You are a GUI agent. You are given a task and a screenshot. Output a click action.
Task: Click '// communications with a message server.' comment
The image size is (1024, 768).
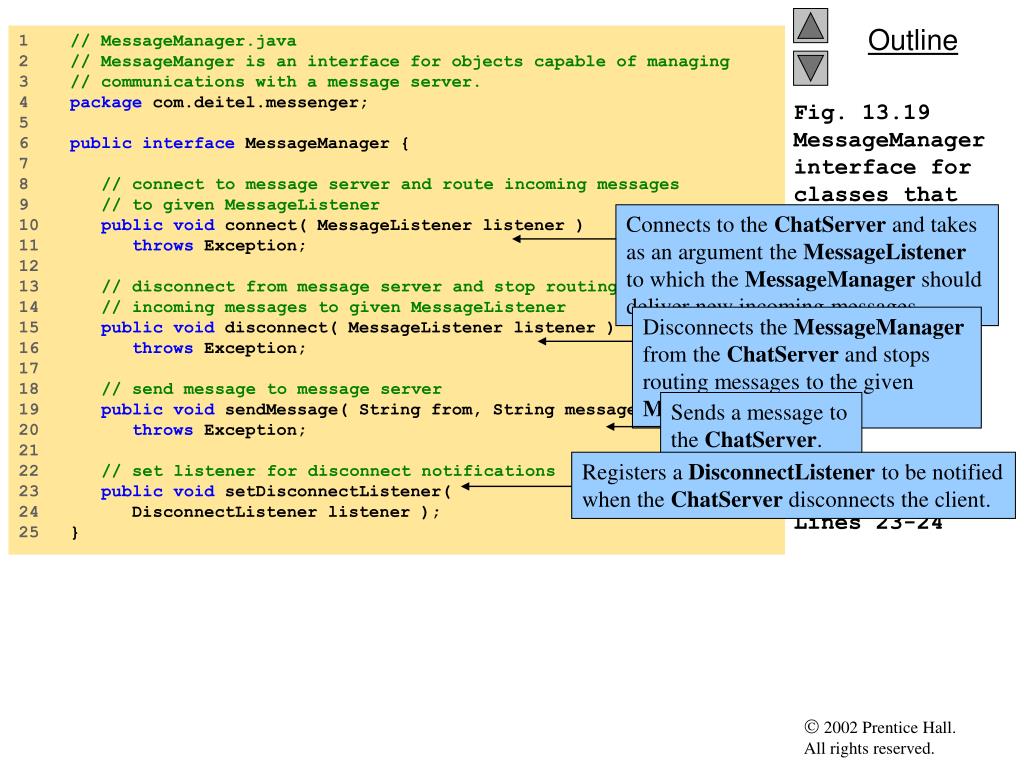click(x=275, y=82)
